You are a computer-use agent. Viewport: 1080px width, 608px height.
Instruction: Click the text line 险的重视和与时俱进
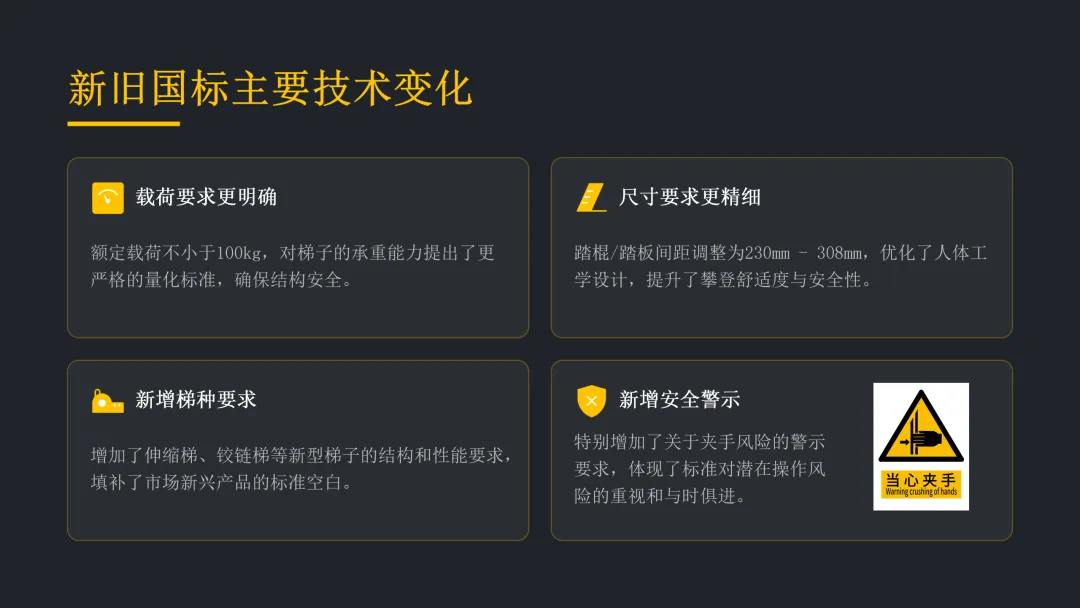pyautogui.click(x=661, y=496)
